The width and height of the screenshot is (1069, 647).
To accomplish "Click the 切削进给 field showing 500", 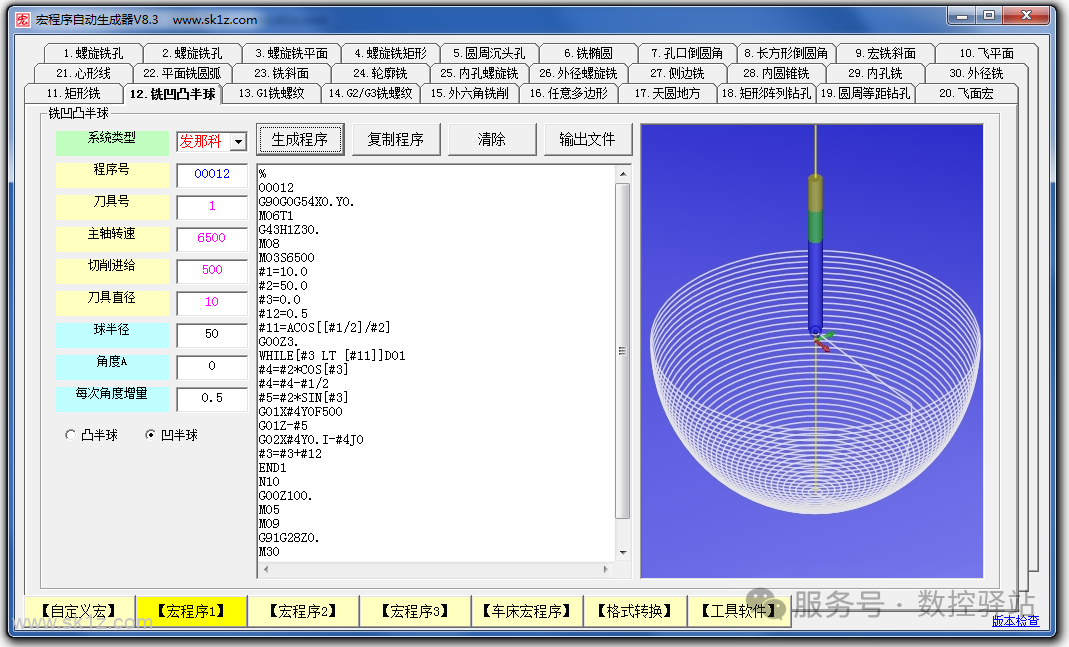I will (212, 271).
